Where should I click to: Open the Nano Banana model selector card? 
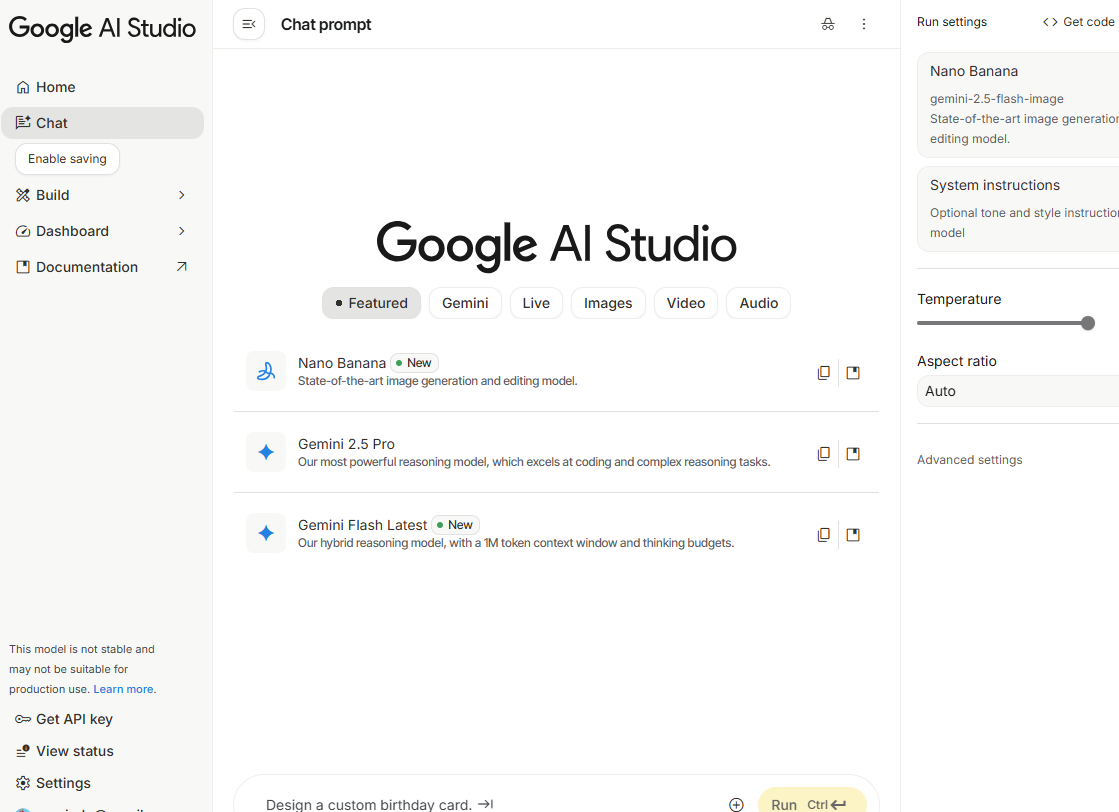[1018, 105]
